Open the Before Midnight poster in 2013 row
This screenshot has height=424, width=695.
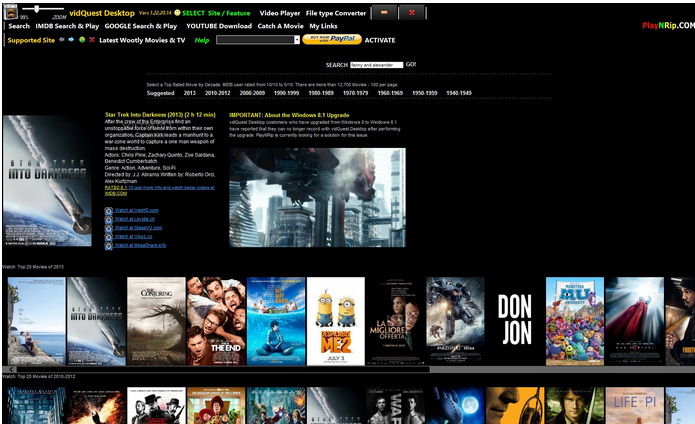pyautogui.click(x=36, y=321)
